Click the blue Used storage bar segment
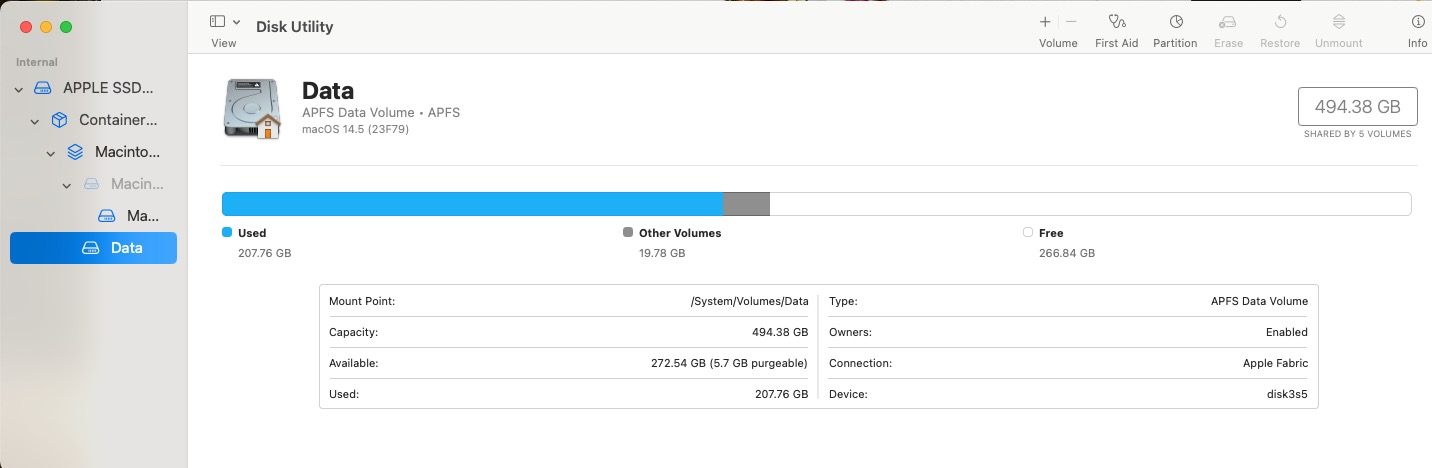 [x=472, y=204]
